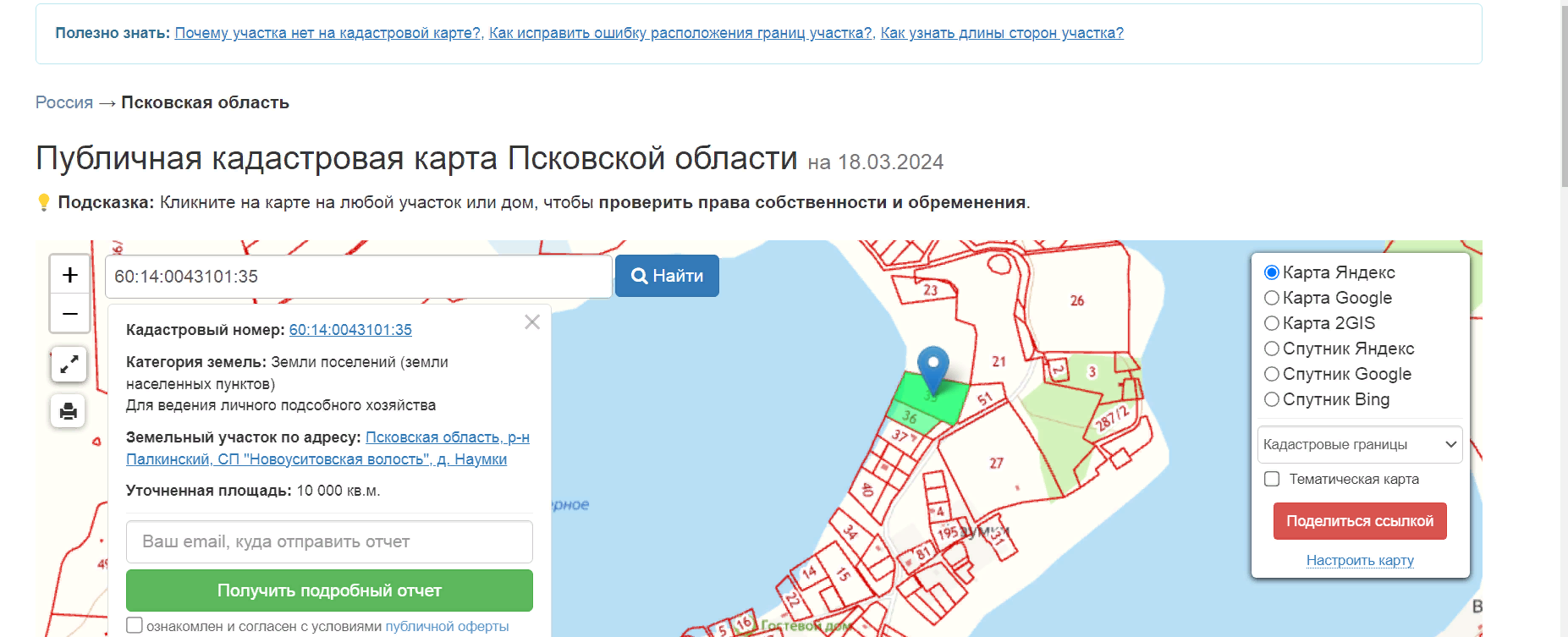
Task: Select parcel 40 on the map
Action: coord(867,490)
